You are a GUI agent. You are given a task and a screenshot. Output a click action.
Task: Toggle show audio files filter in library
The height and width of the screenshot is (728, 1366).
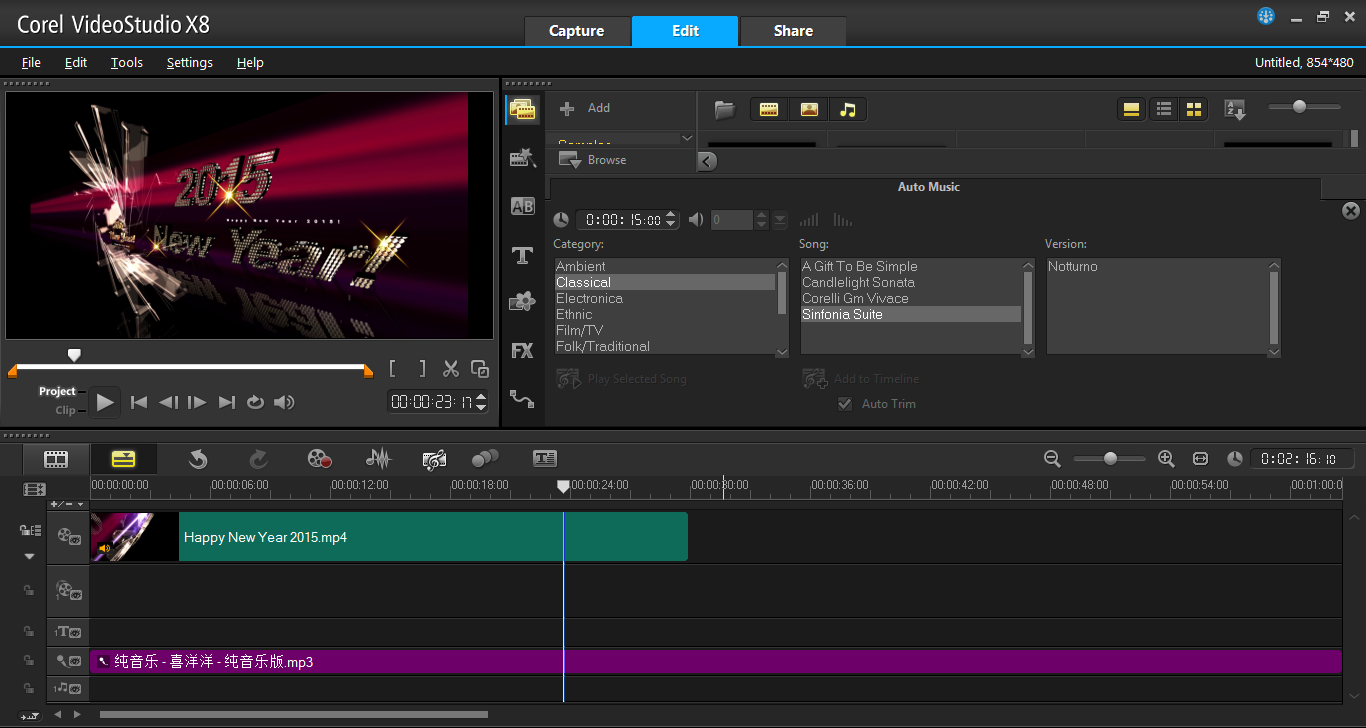848,110
